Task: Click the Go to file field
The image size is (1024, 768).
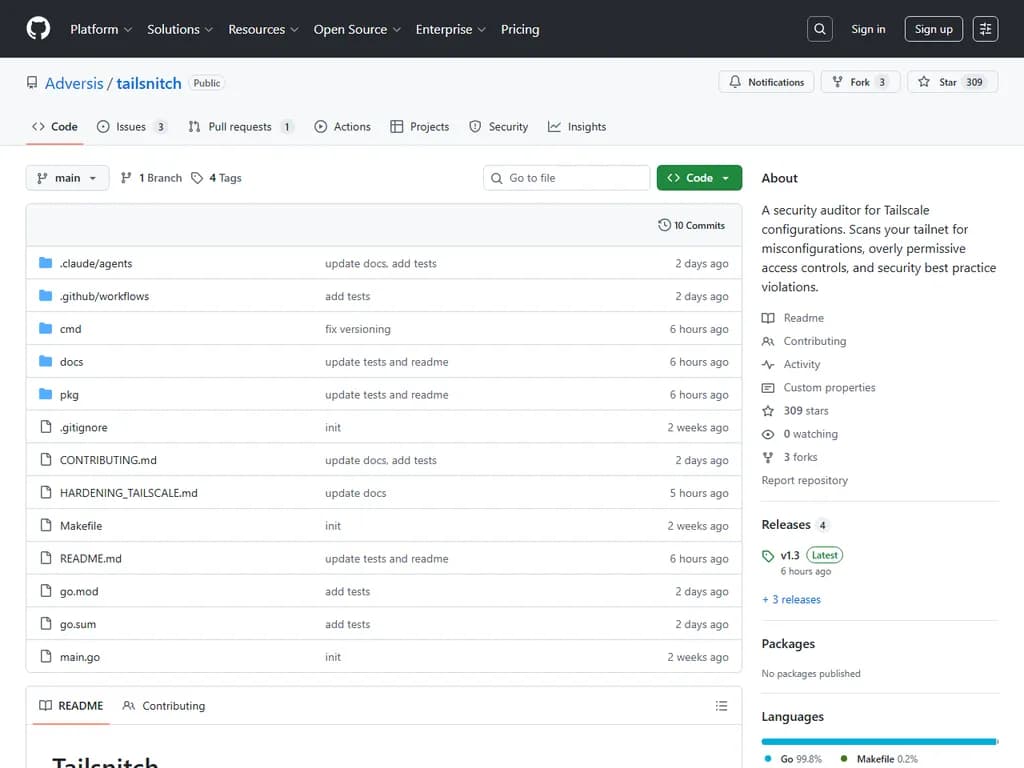Action: 566,178
